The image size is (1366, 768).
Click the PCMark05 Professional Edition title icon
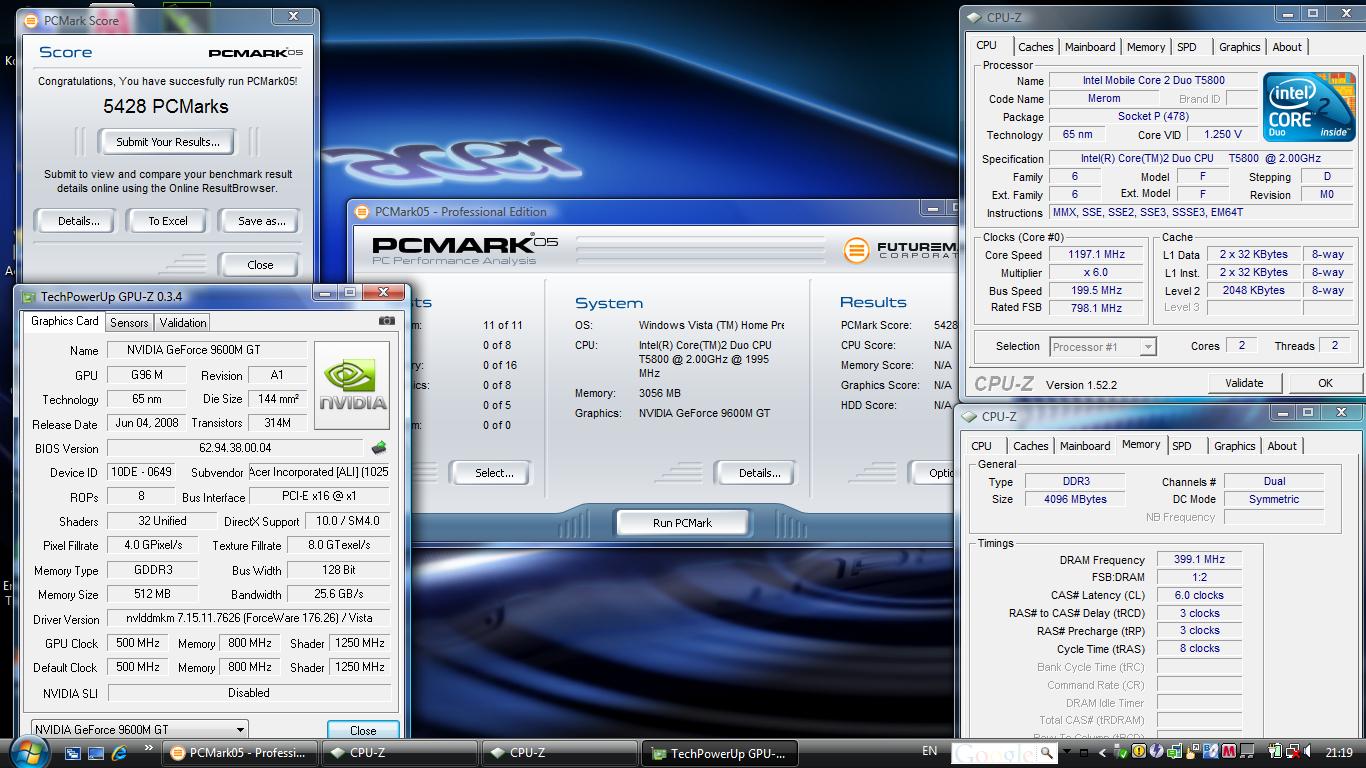point(362,212)
